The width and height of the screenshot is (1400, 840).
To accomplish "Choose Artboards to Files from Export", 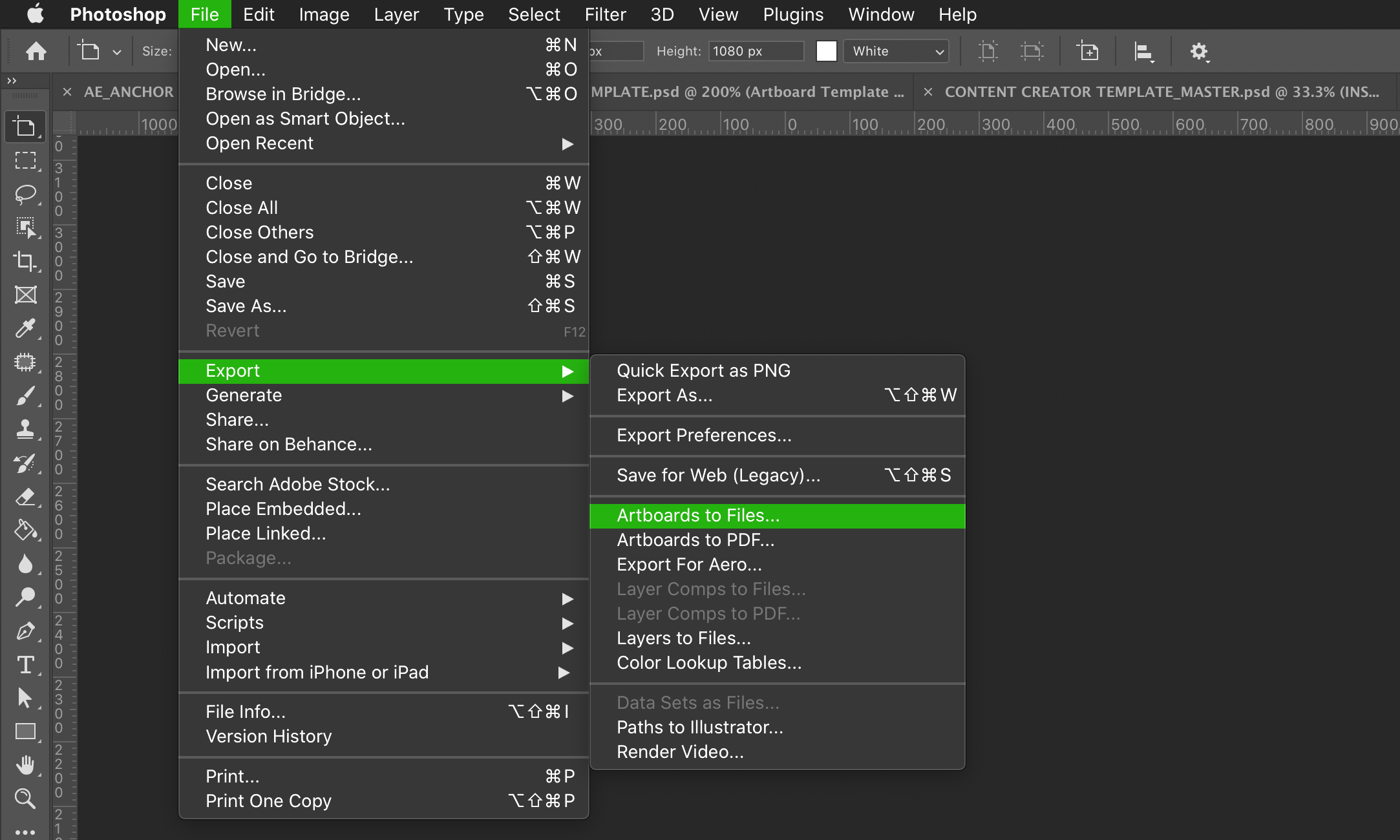I will pyautogui.click(x=778, y=516).
